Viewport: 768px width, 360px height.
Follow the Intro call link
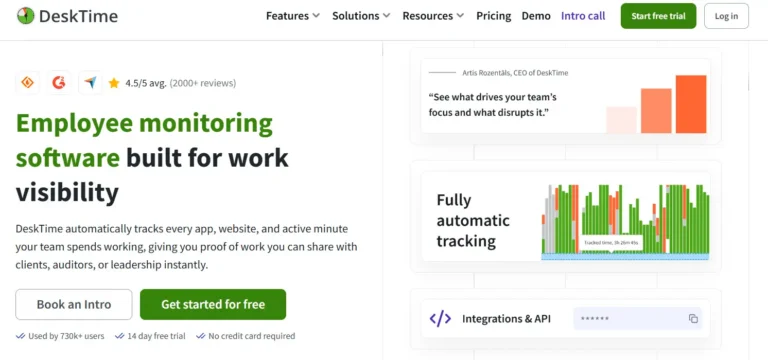tap(583, 16)
